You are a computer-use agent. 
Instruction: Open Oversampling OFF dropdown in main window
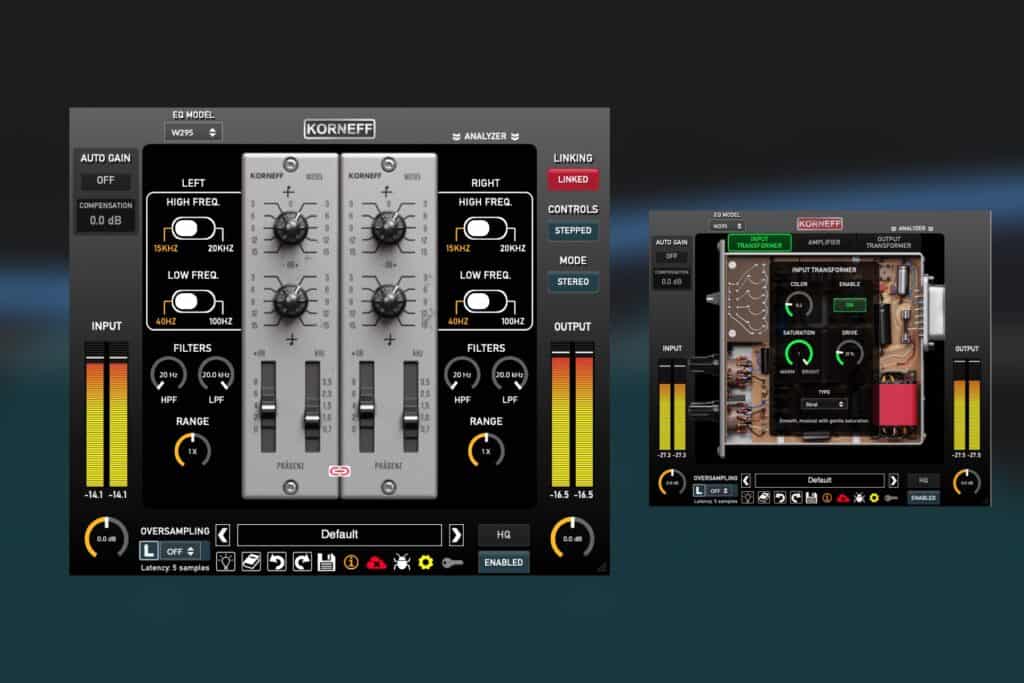click(x=180, y=551)
